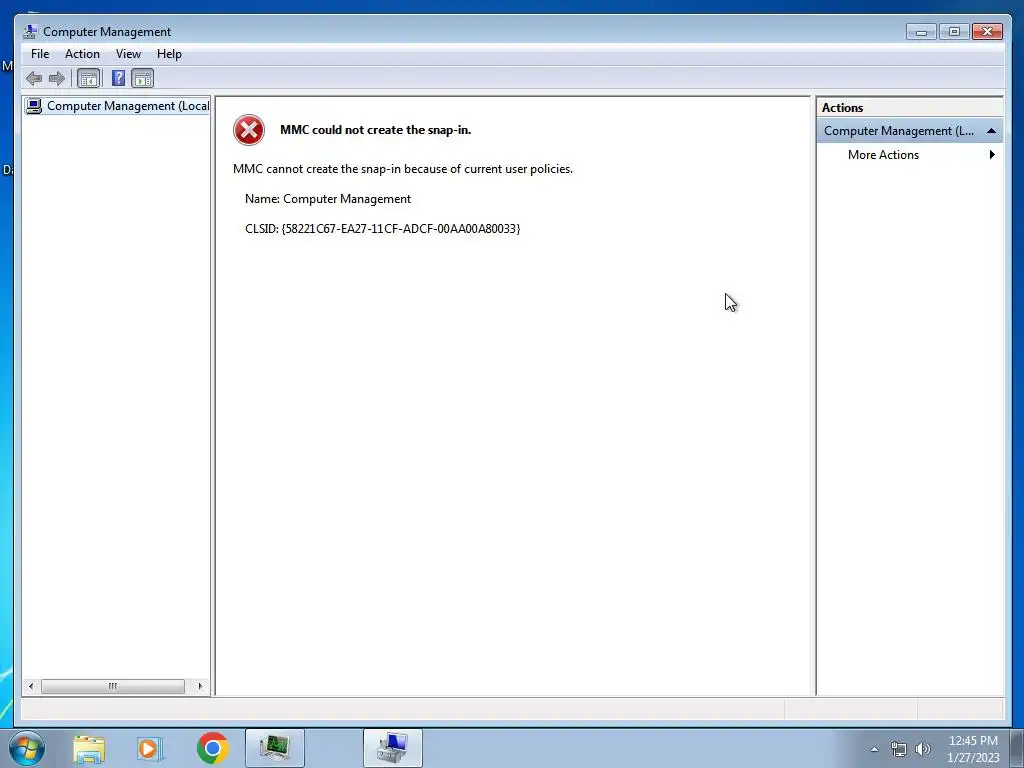Screen dimensions: 1024x768
Task: Launch Windows Media Player from taskbar
Action: coord(150,749)
